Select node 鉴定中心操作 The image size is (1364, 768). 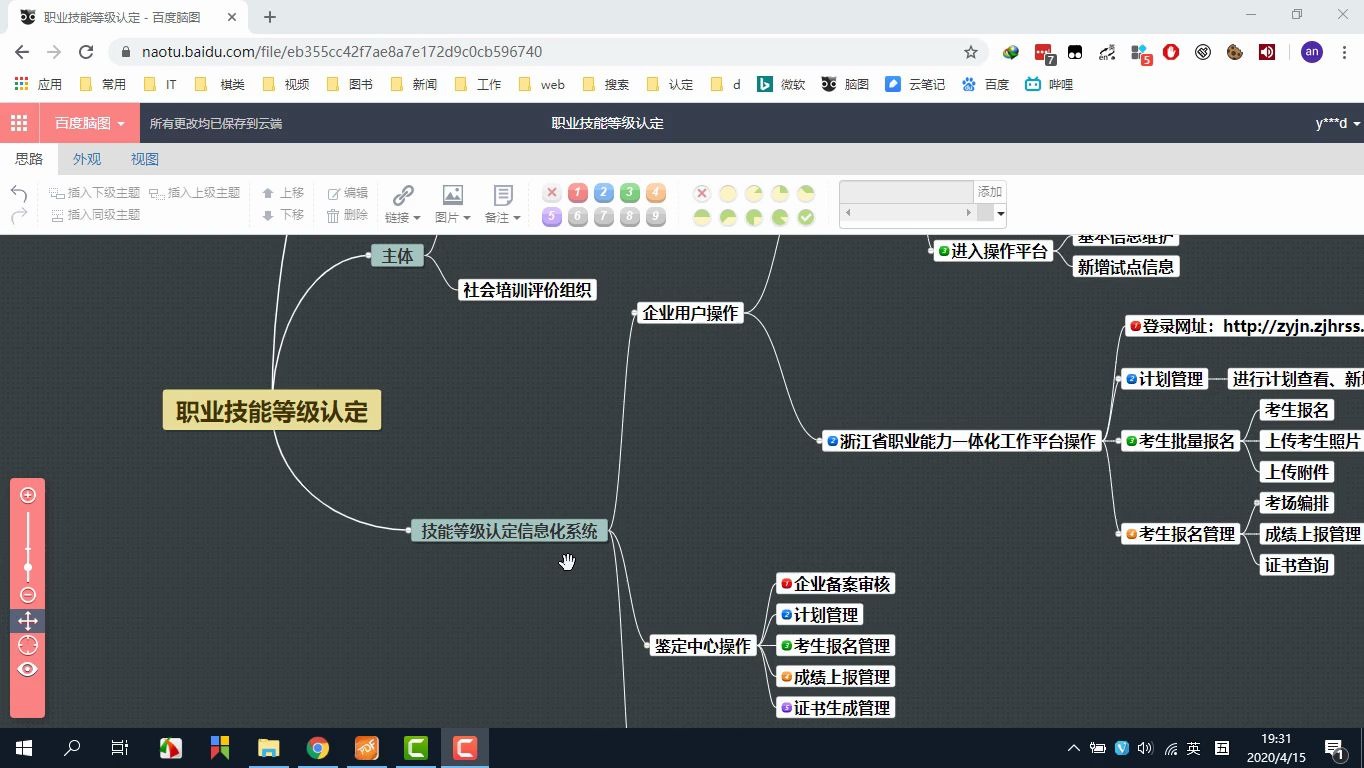pyautogui.click(x=702, y=646)
